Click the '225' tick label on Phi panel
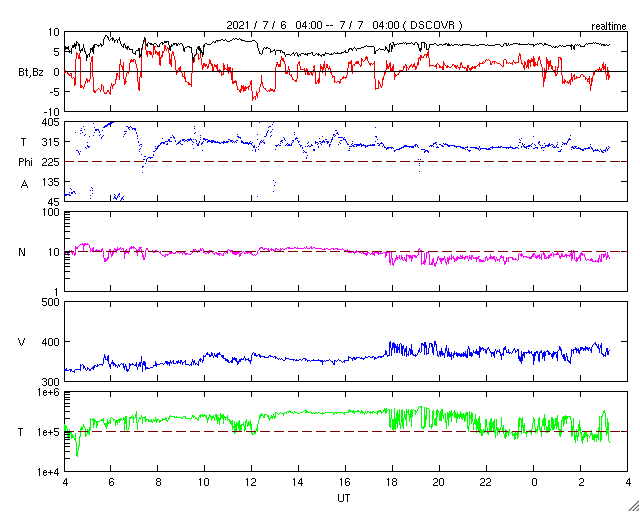Image resolution: width=640 pixels, height=512 pixels. click(51, 162)
